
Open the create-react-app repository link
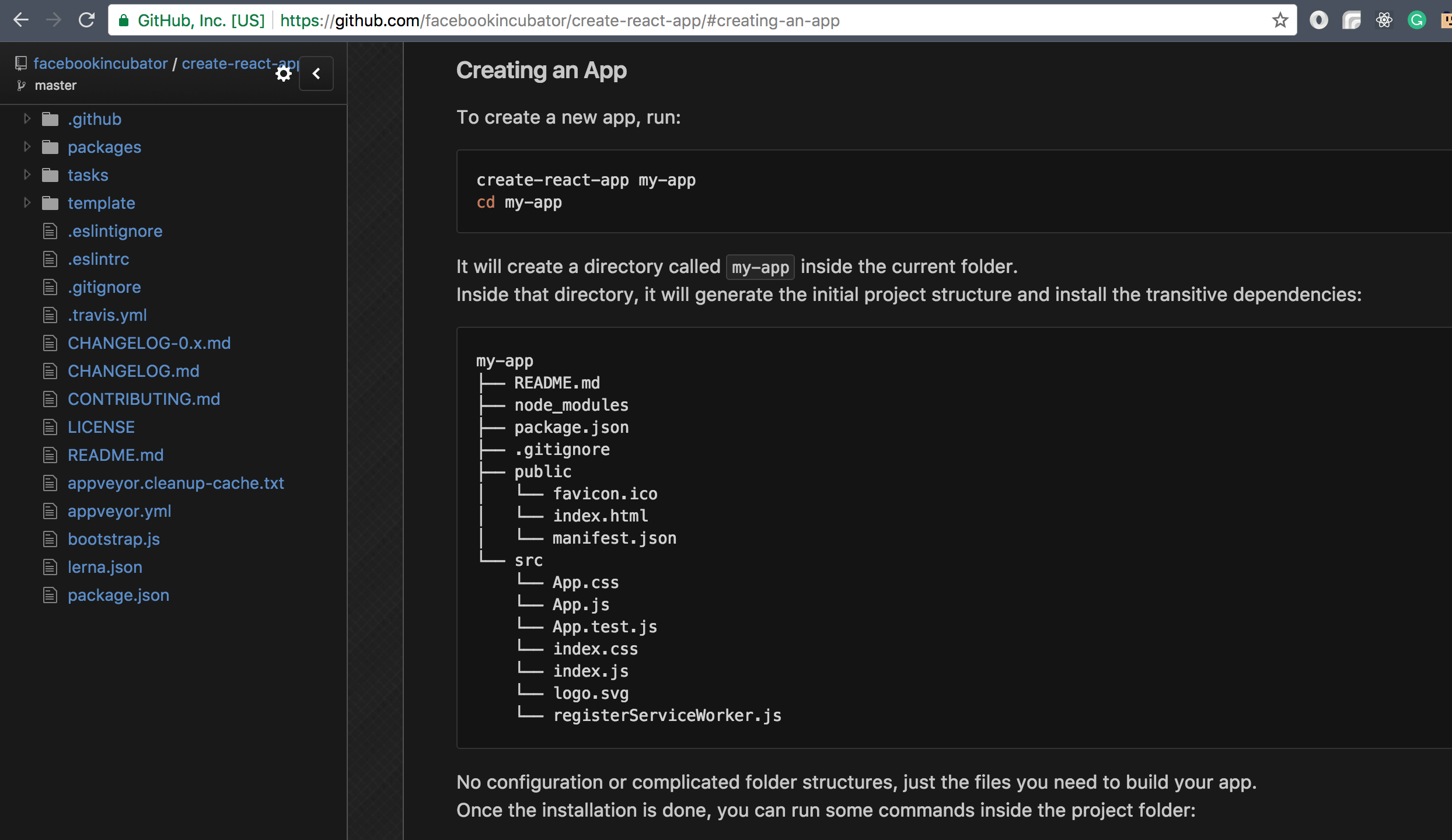tap(240, 63)
